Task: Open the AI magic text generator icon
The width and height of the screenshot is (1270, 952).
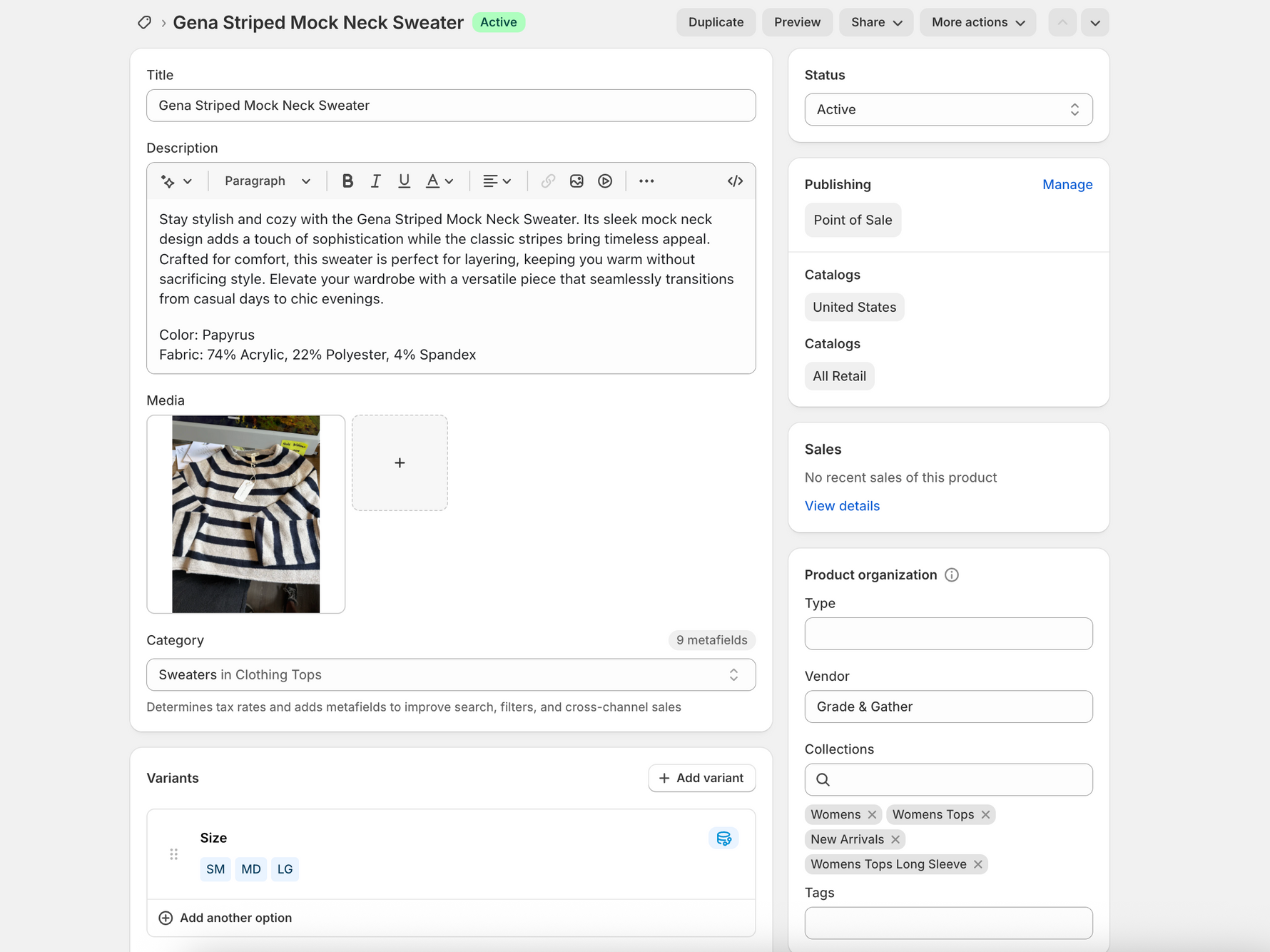Action: click(168, 181)
